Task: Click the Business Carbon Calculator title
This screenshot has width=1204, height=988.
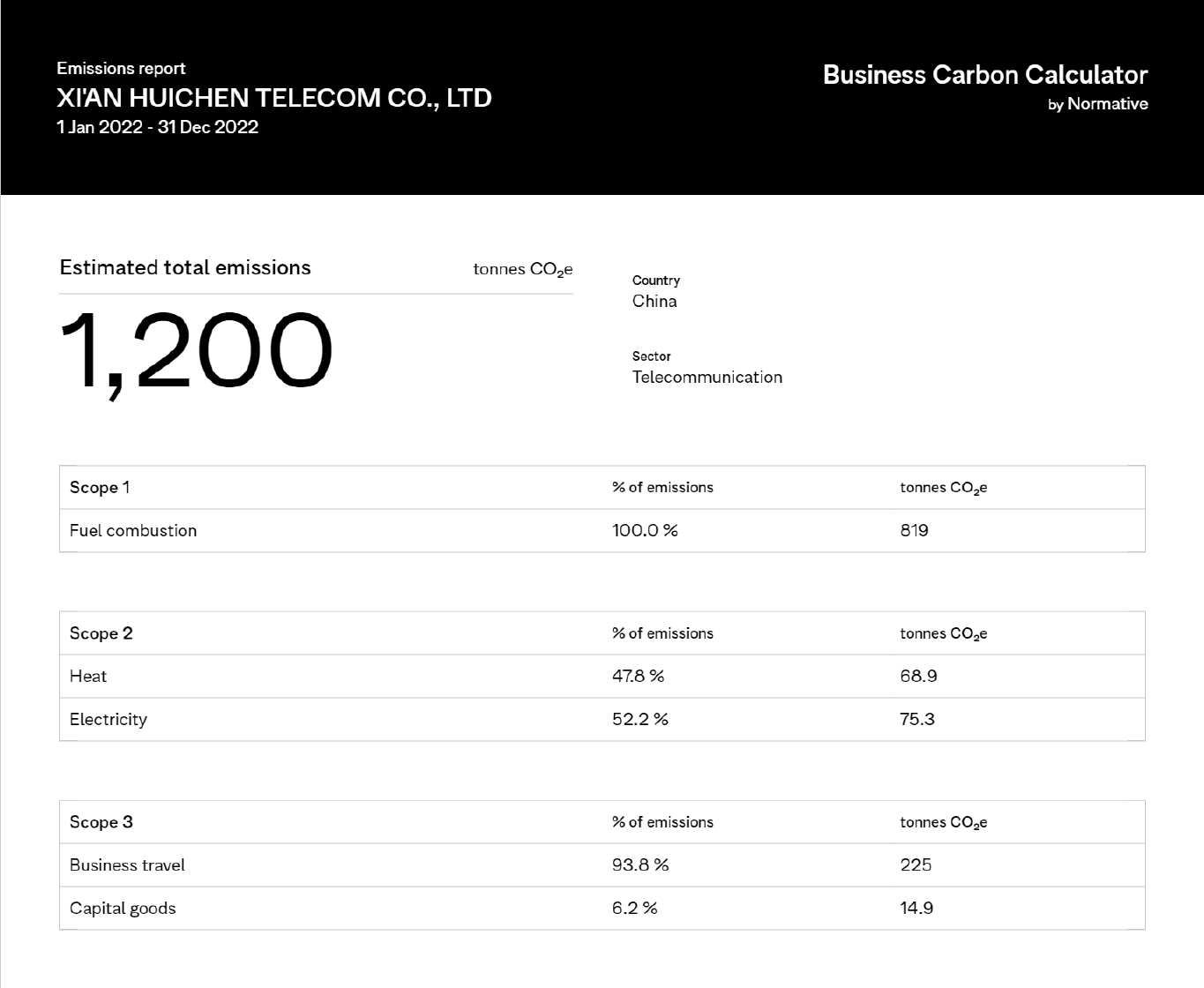Action: [985, 75]
